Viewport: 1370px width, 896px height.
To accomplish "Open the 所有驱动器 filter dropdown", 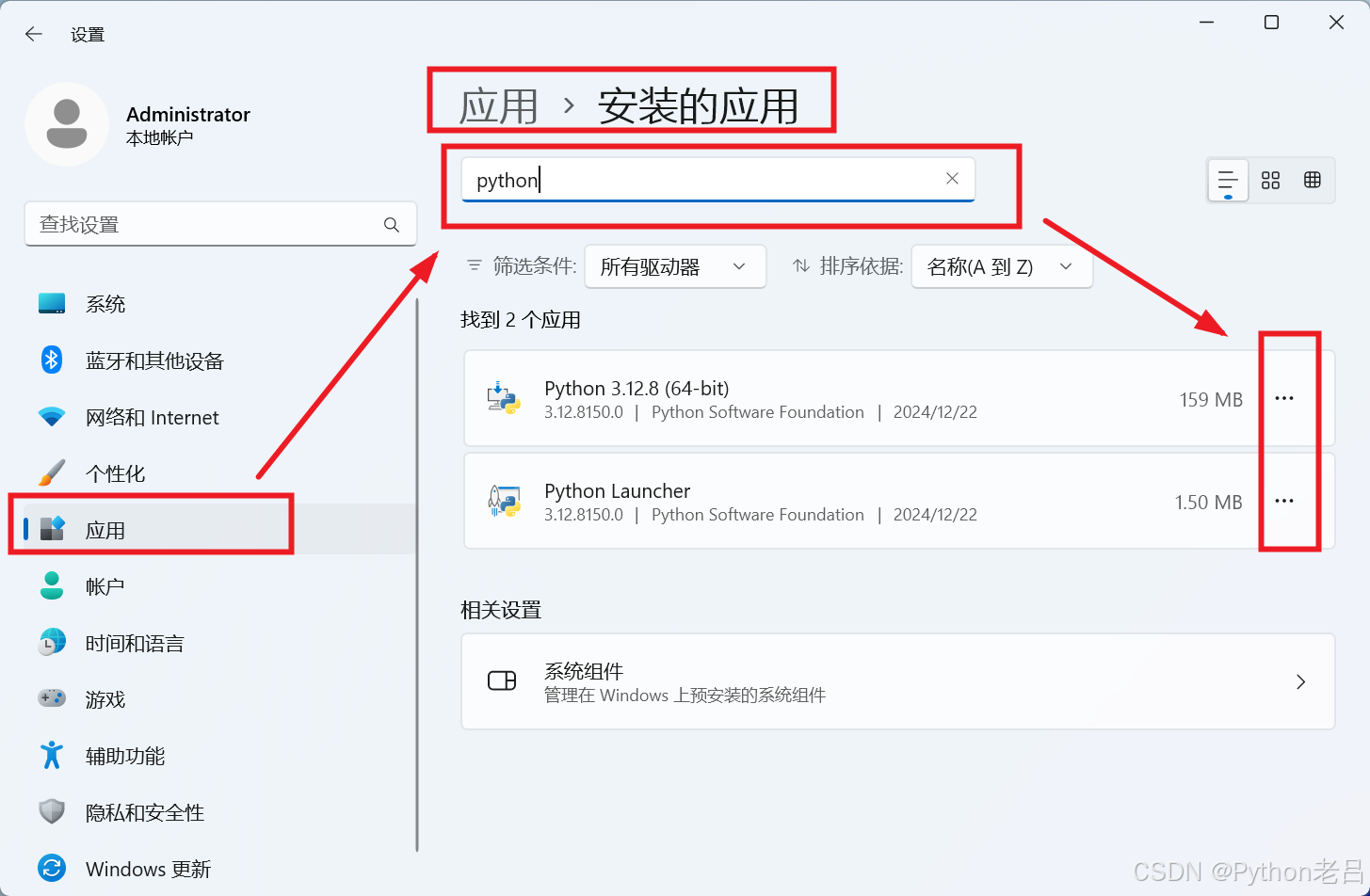I will tap(675, 266).
